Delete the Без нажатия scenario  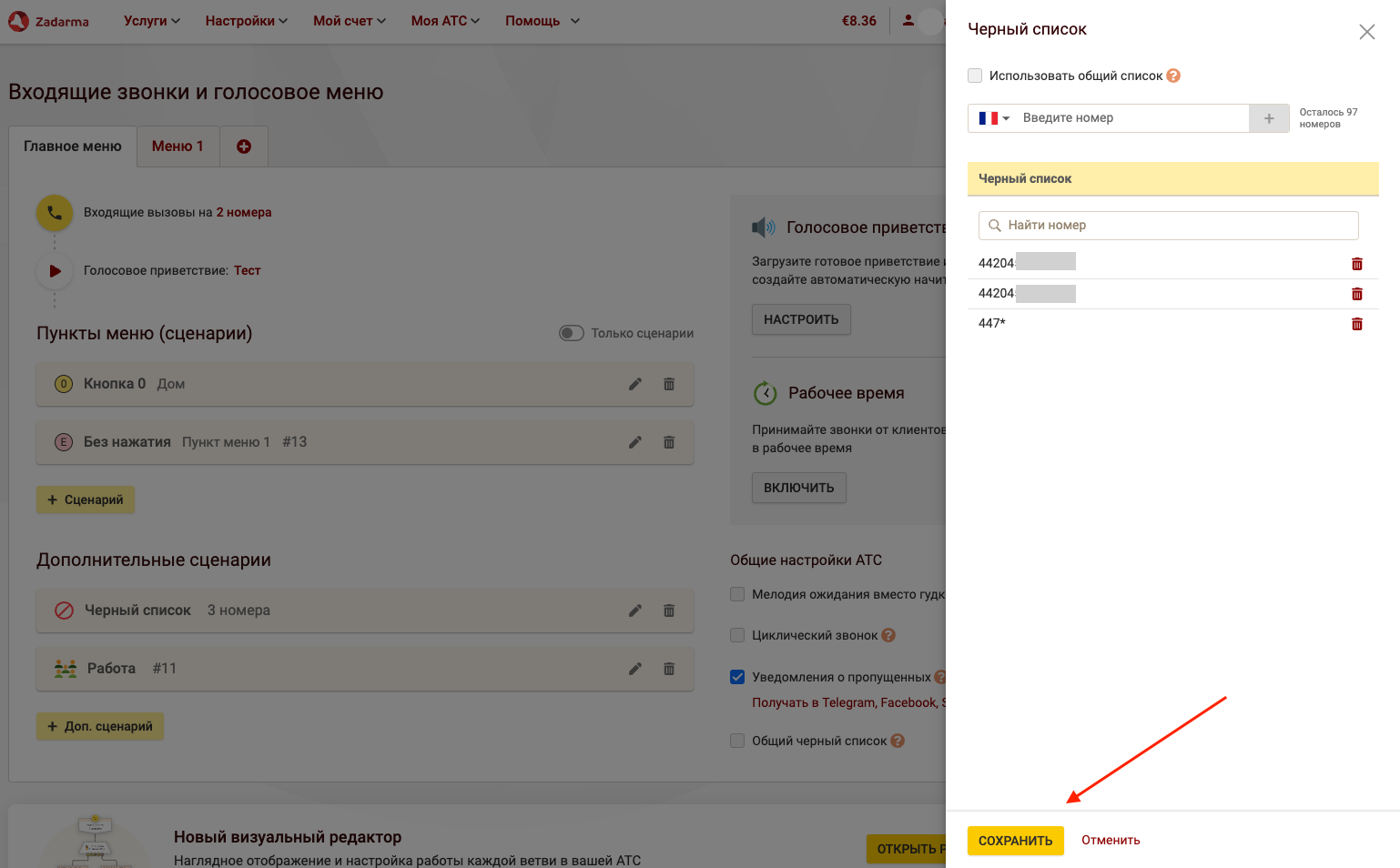click(669, 442)
